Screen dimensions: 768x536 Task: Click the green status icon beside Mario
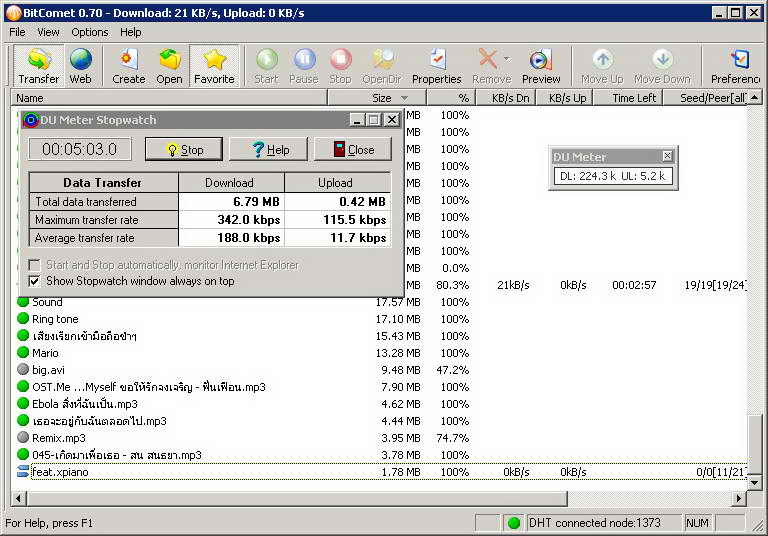(x=23, y=353)
